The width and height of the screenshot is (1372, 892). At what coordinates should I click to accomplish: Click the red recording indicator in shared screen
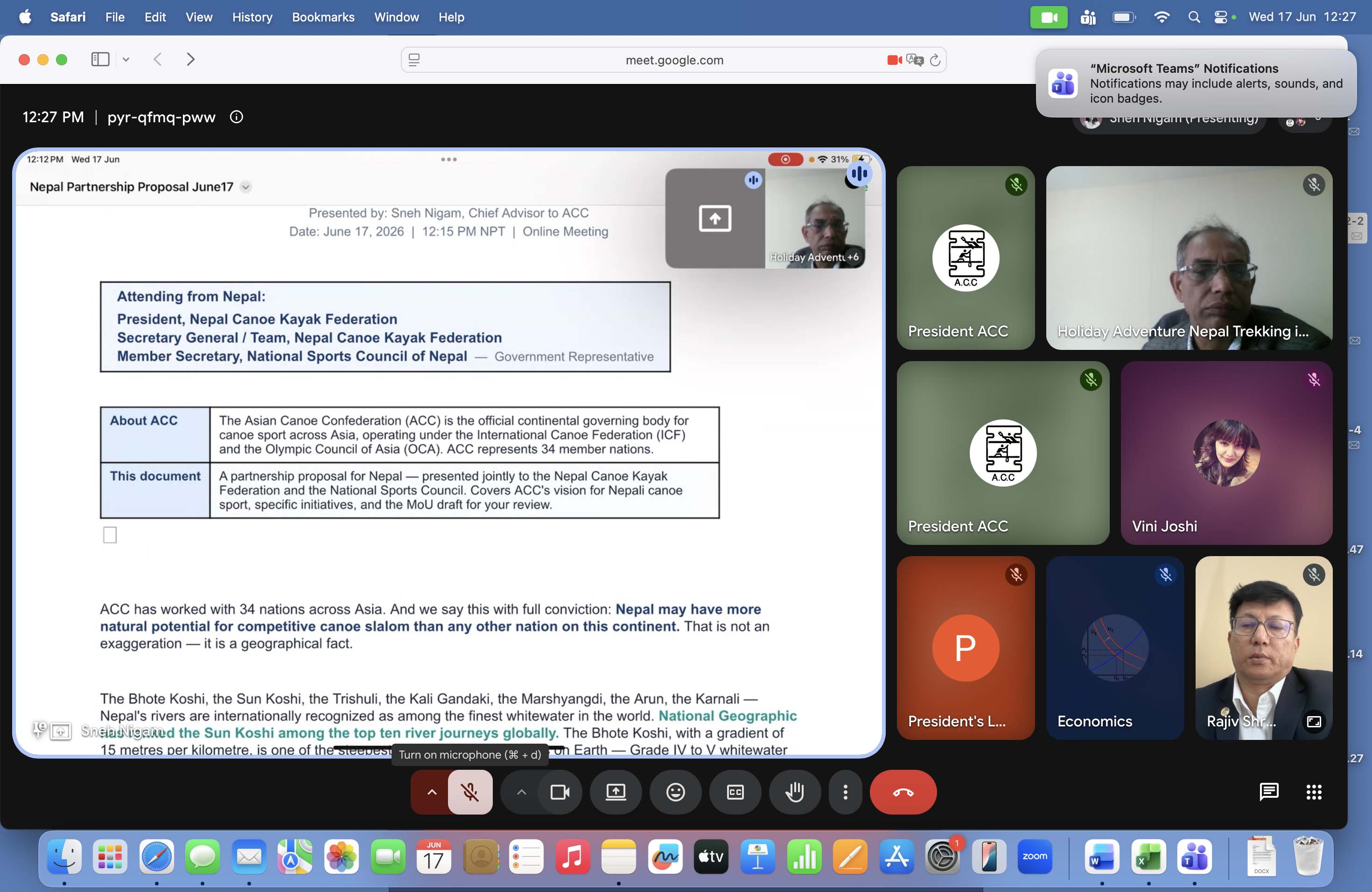(x=785, y=160)
